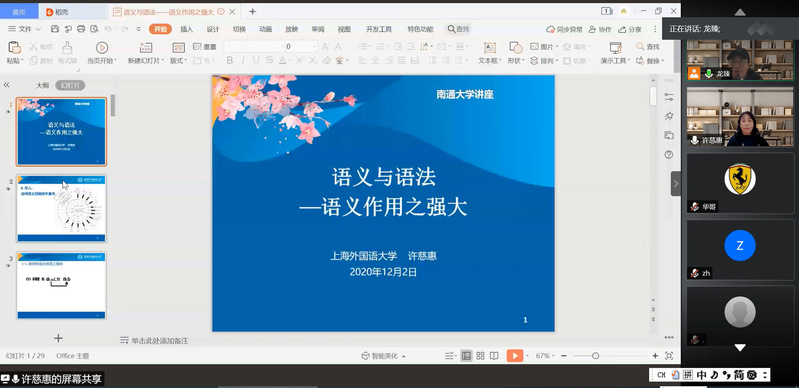Open the 审阅 ribbon tab
The image size is (799, 388).
(318, 29)
